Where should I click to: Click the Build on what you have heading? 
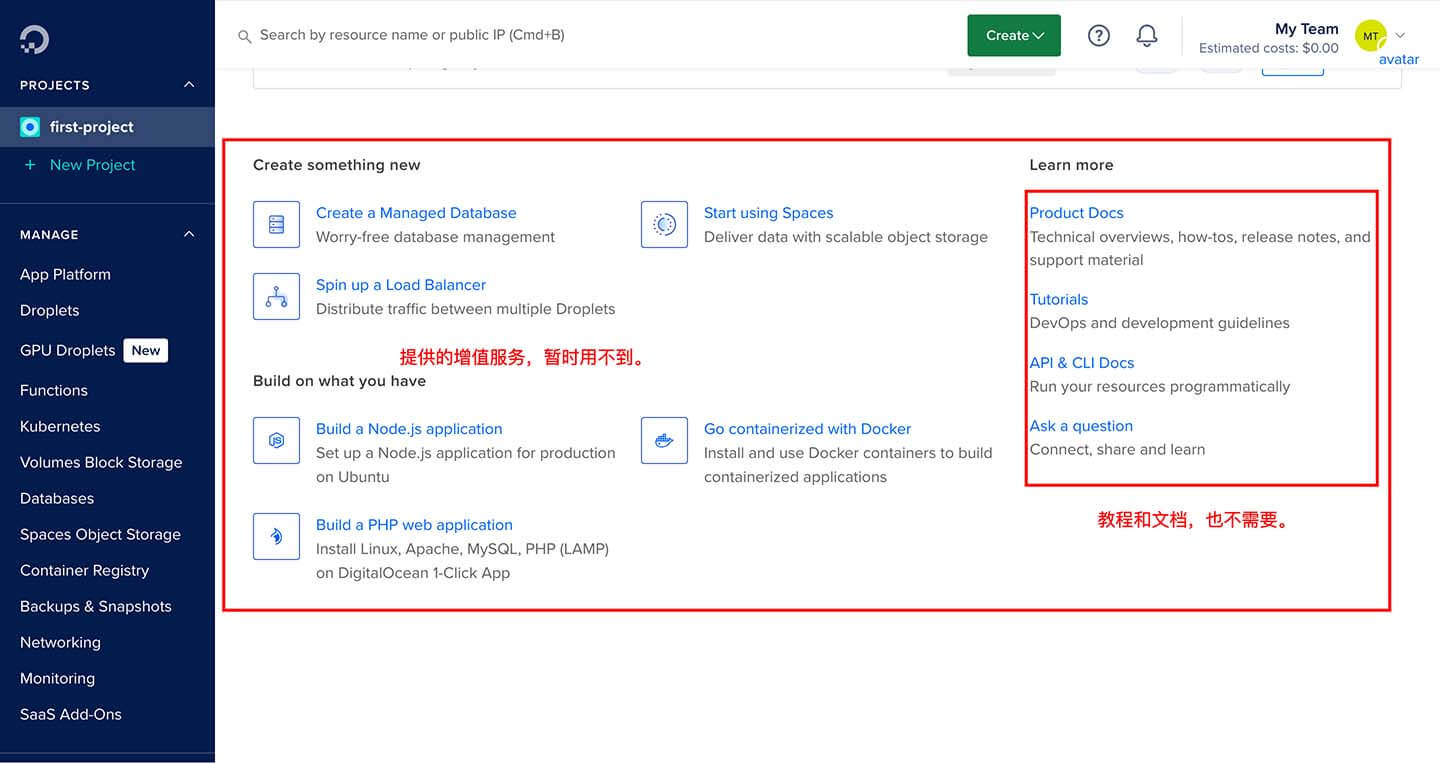[339, 381]
